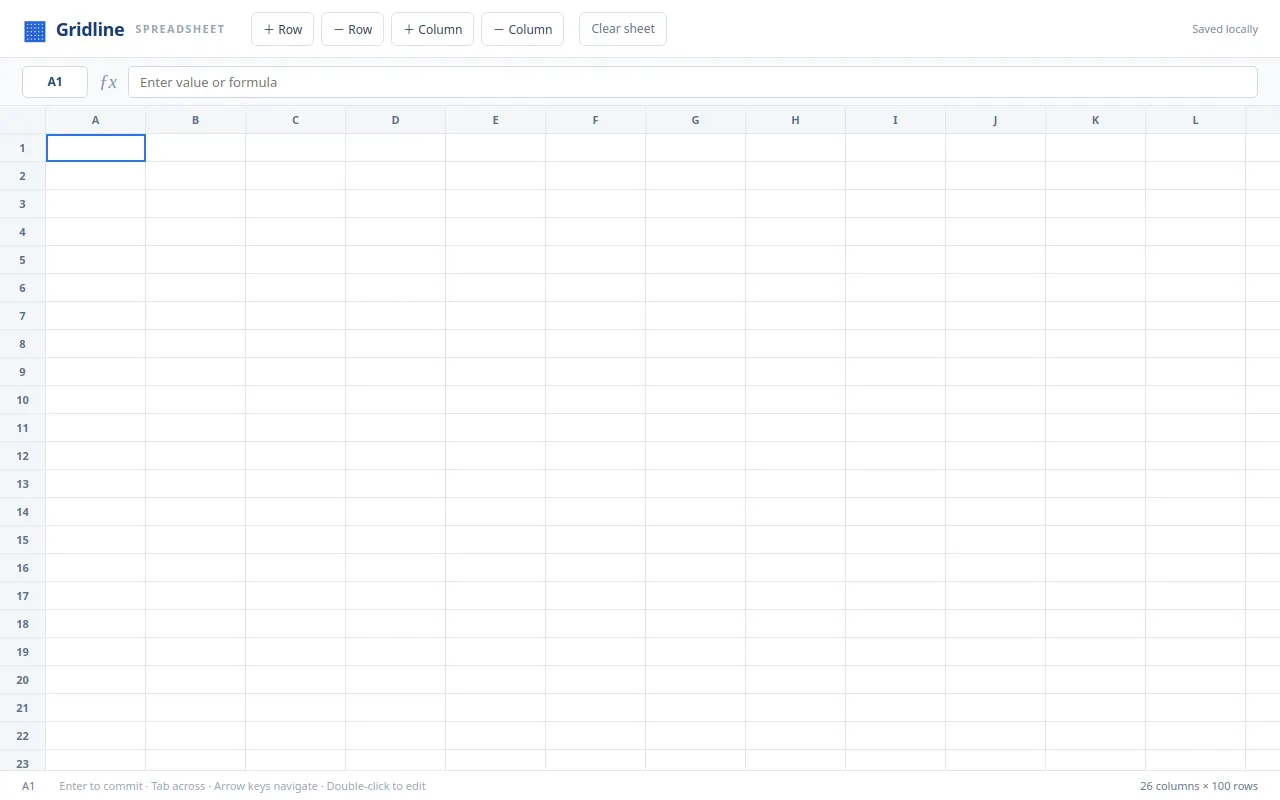Select row 5 header
The height and width of the screenshot is (800, 1280).
click(23, 260)
